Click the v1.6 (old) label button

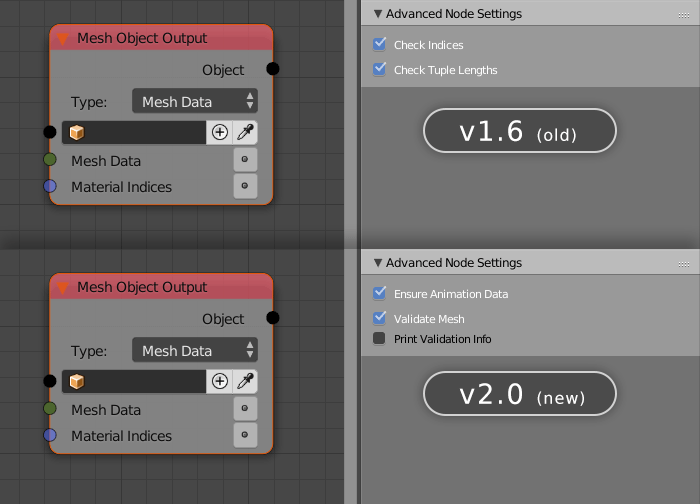[x=520, y=131]
